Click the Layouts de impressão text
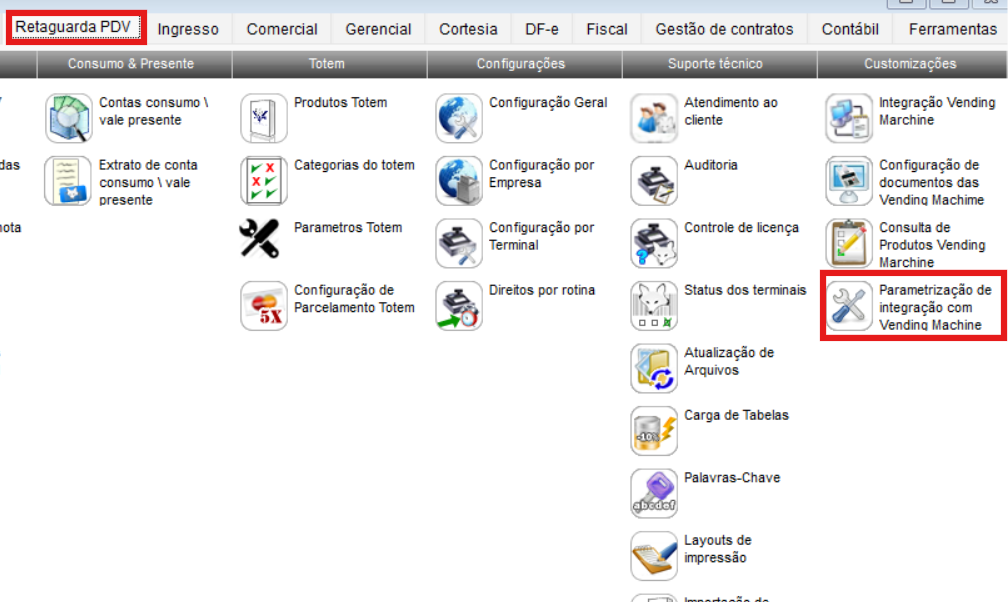1008x602 pixels. pos(717,549)
